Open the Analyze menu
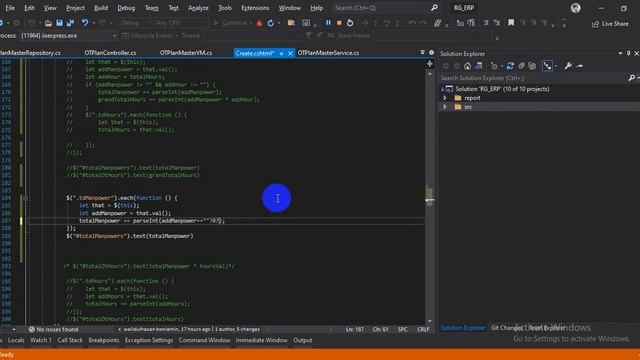640x360 pixels. (x=198, y=8)
